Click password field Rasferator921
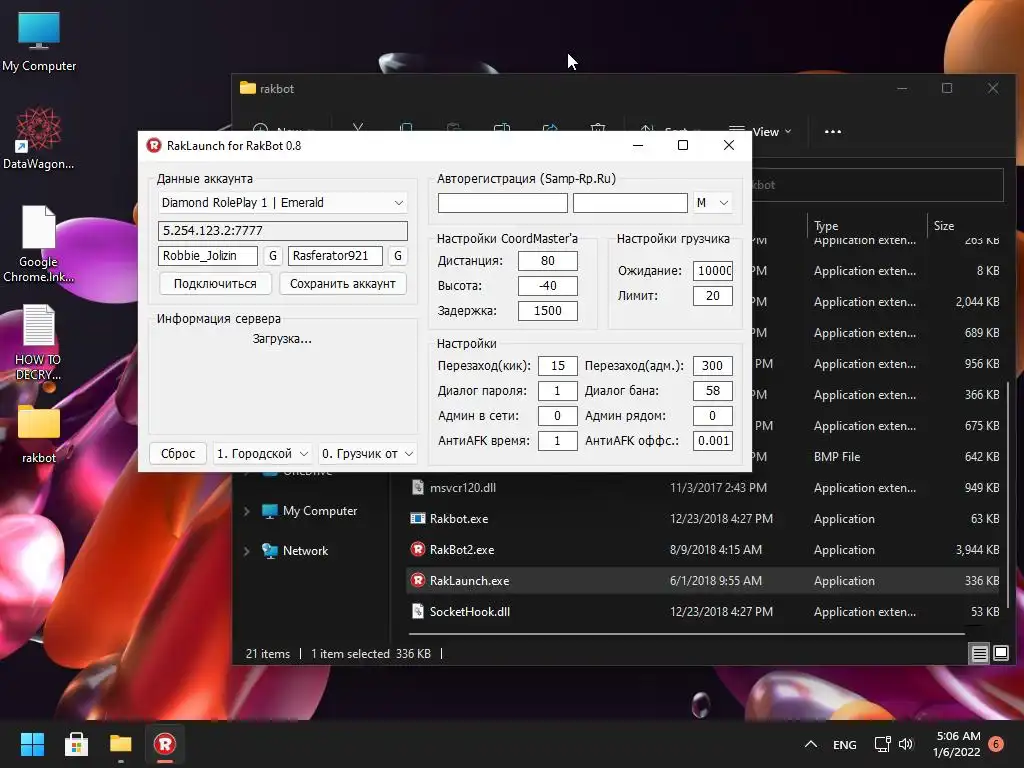Image resolution: width=1024 pixels, height=768 pixels. tap(335, 255)
